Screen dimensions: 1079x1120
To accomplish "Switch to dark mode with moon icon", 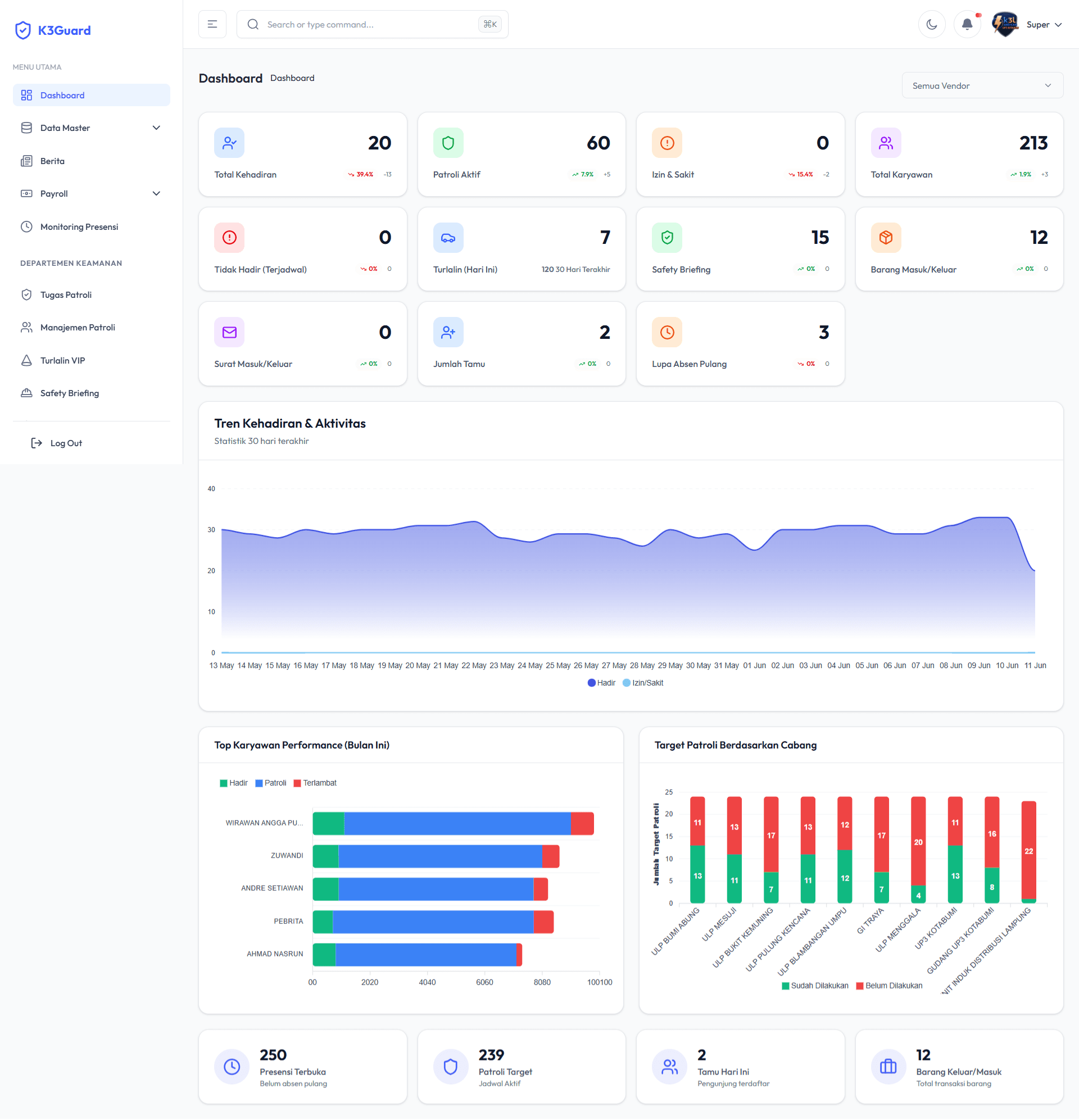I will pyautogui.click(x=932, y=25).
